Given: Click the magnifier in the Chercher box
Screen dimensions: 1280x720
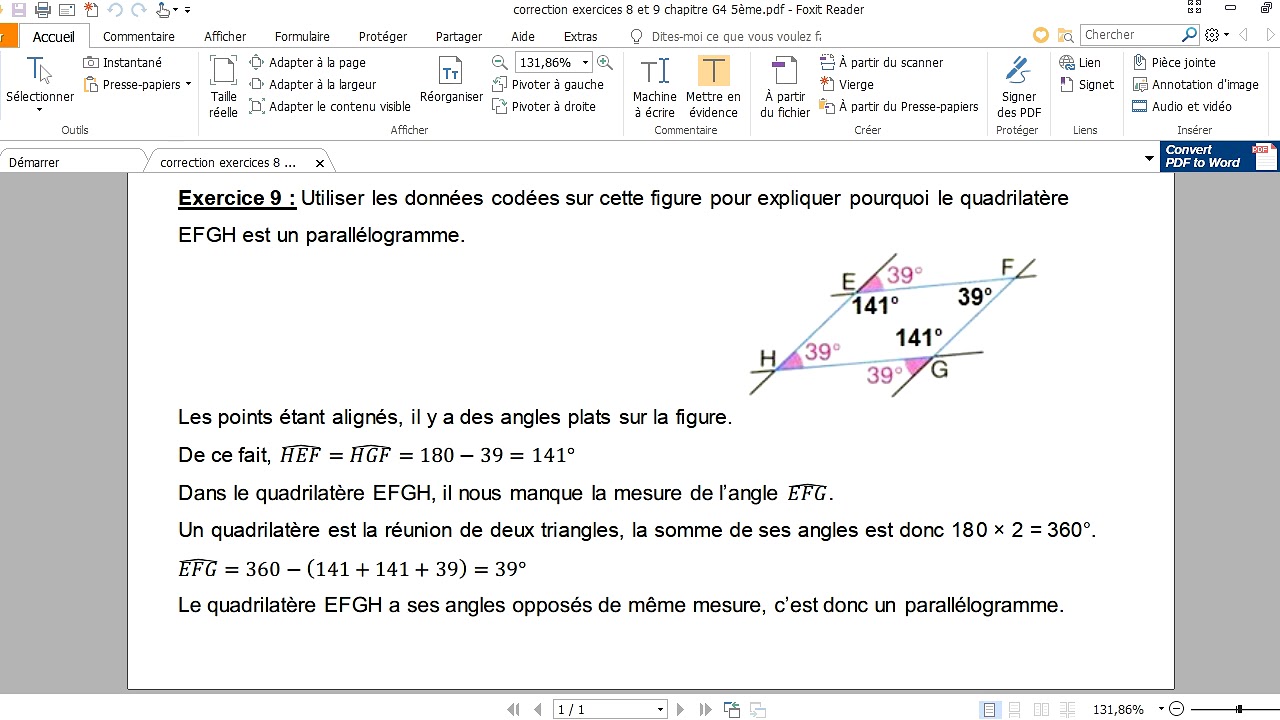Looking at the screenshot, I should 1189,35.
